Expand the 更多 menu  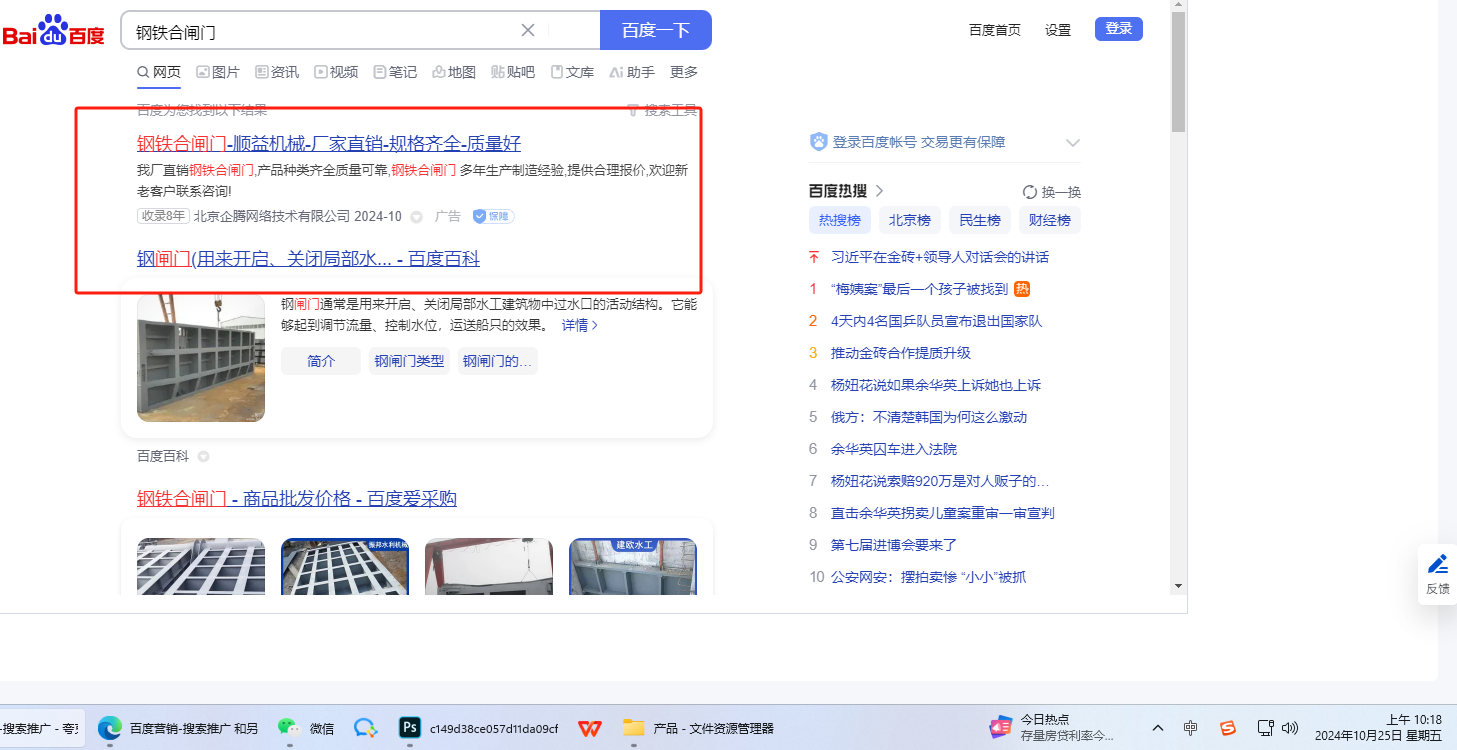684,72
